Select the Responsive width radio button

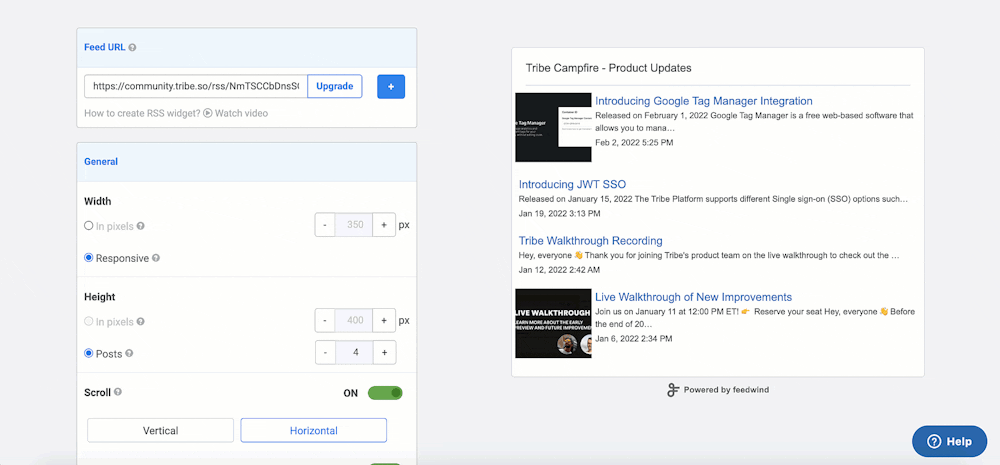click(x=89, y=258)
